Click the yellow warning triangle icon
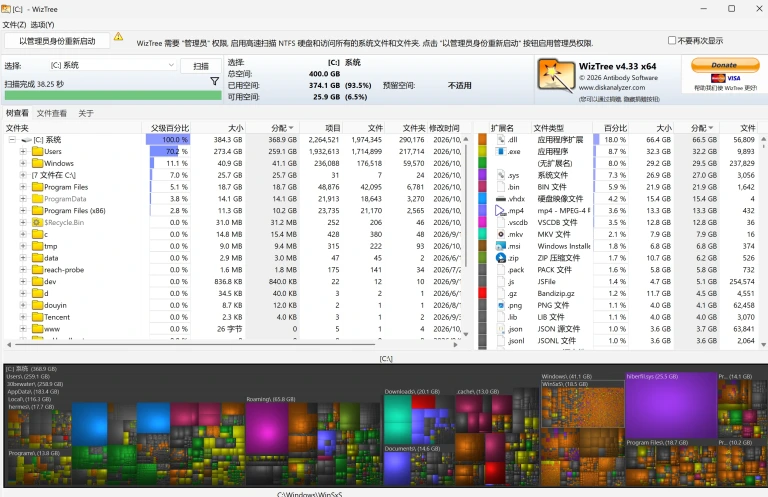Viewport: 768px width, 497px height. [x=119, y=36]
